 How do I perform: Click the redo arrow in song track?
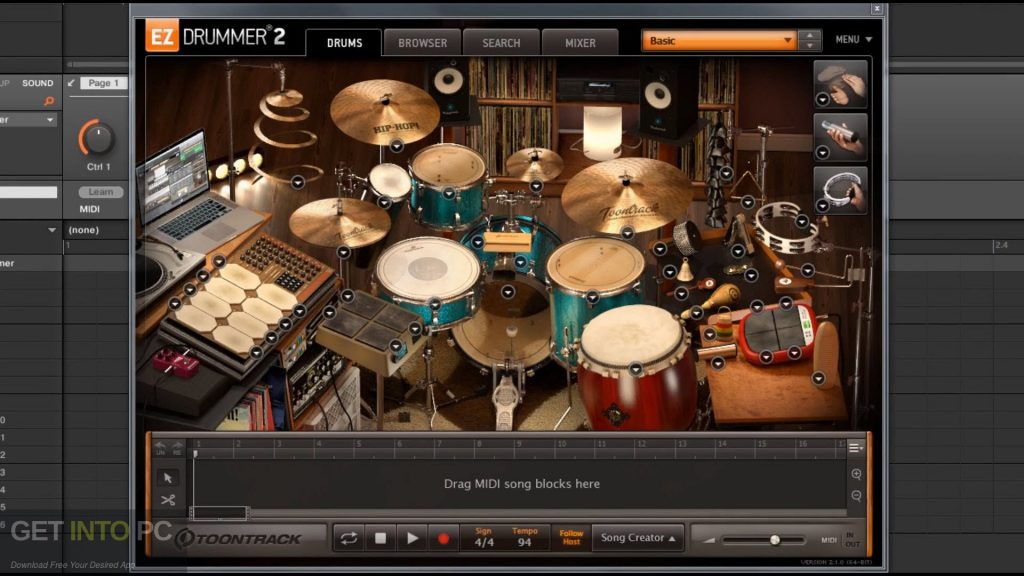tap(177, 447)
